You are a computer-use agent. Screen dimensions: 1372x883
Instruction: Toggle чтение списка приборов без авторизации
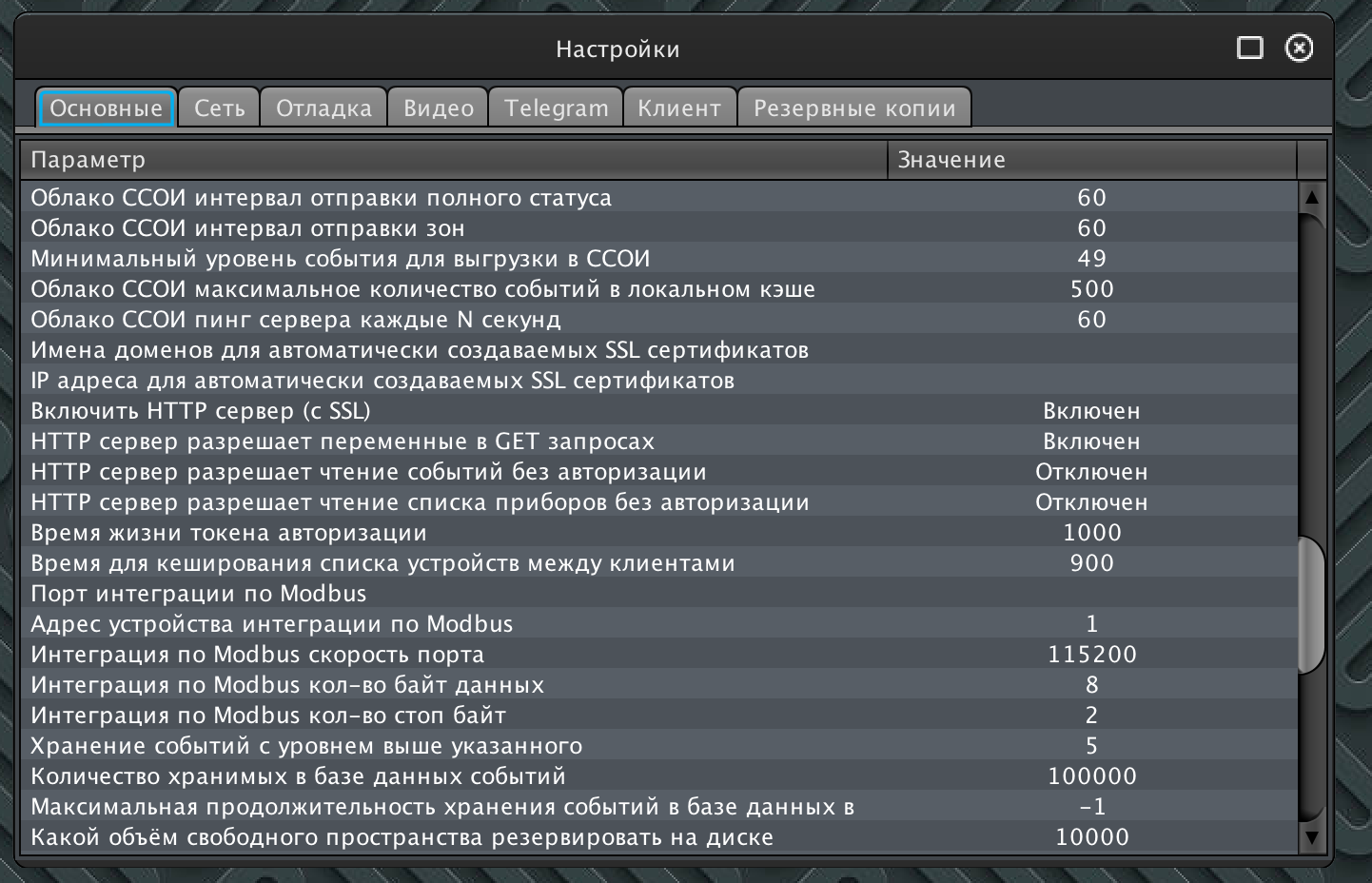point(1091,502)
